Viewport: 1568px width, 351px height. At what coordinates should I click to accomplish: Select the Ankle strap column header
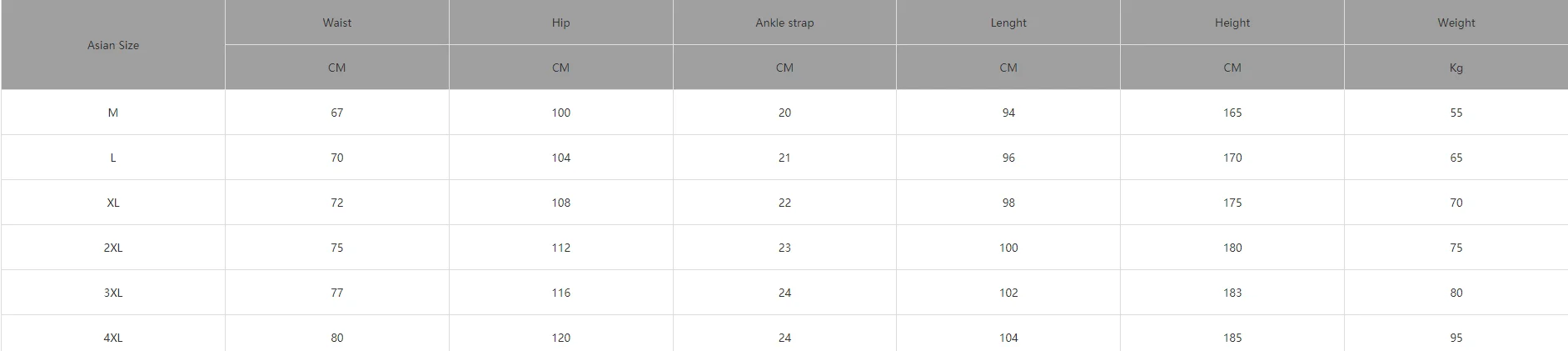[784, 23]
